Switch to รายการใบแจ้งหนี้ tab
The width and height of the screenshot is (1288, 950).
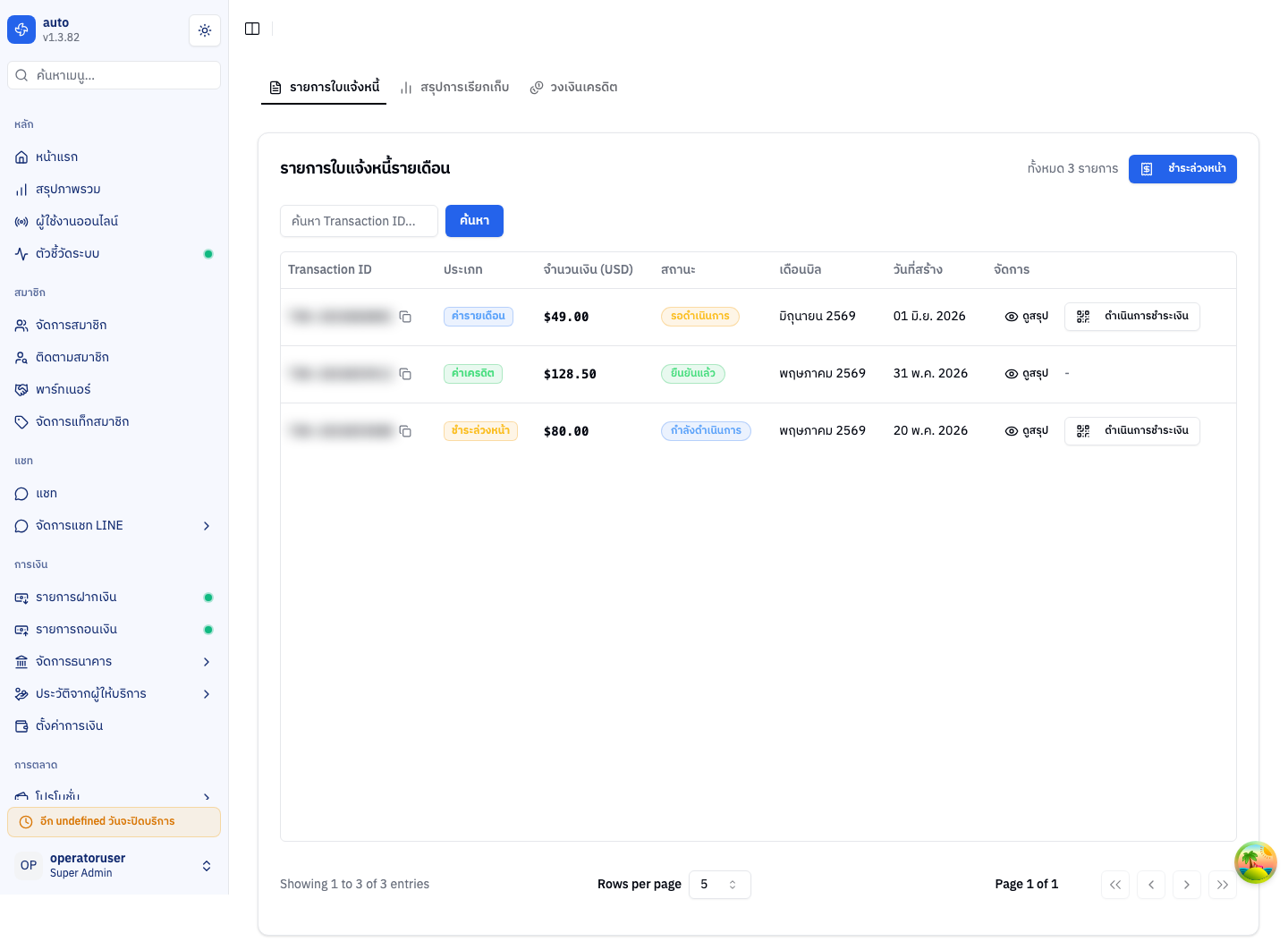(324, 87)
